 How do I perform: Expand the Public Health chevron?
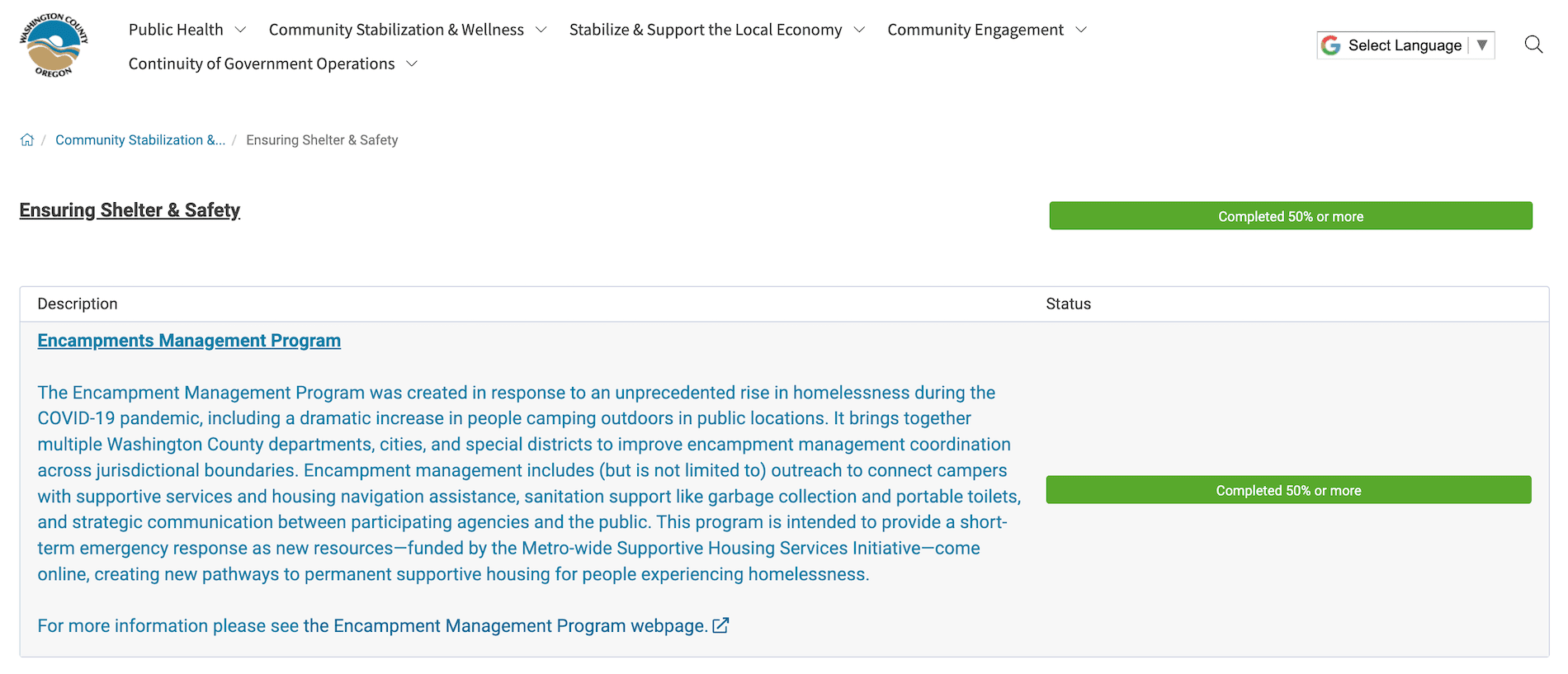pyautogui.click(x=240, y=31)
